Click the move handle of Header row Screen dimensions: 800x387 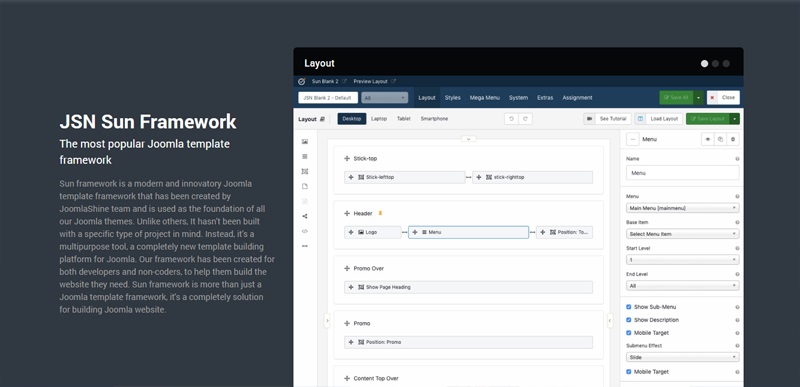coord(347,214)
